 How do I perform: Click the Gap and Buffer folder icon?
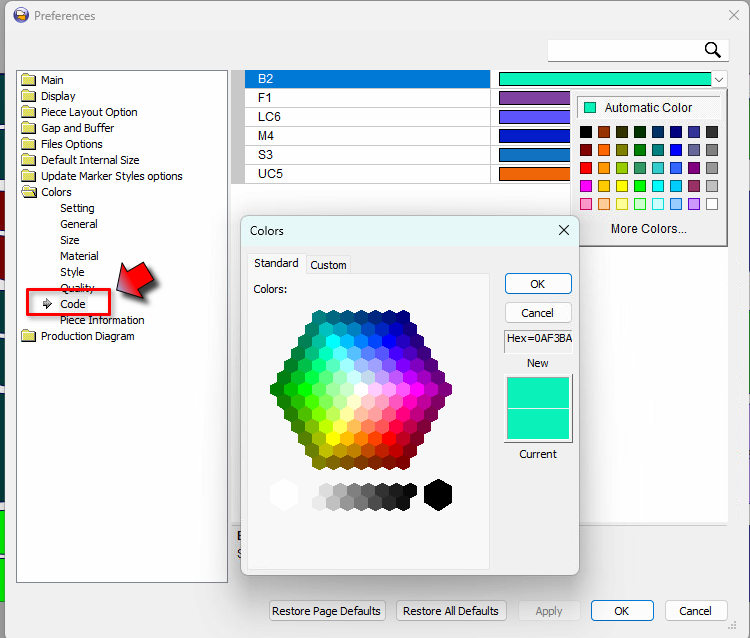point(28,128)
